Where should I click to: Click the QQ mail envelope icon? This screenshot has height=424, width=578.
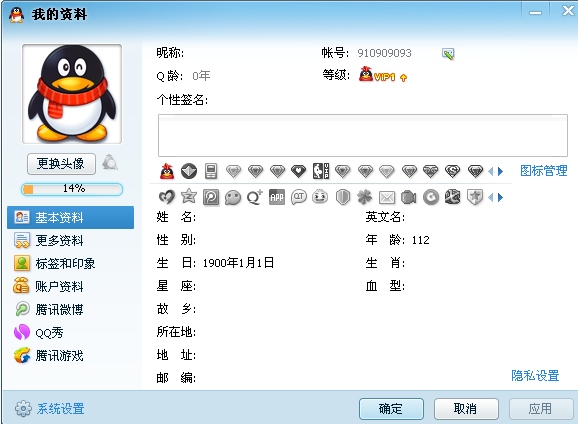[387, 198]
